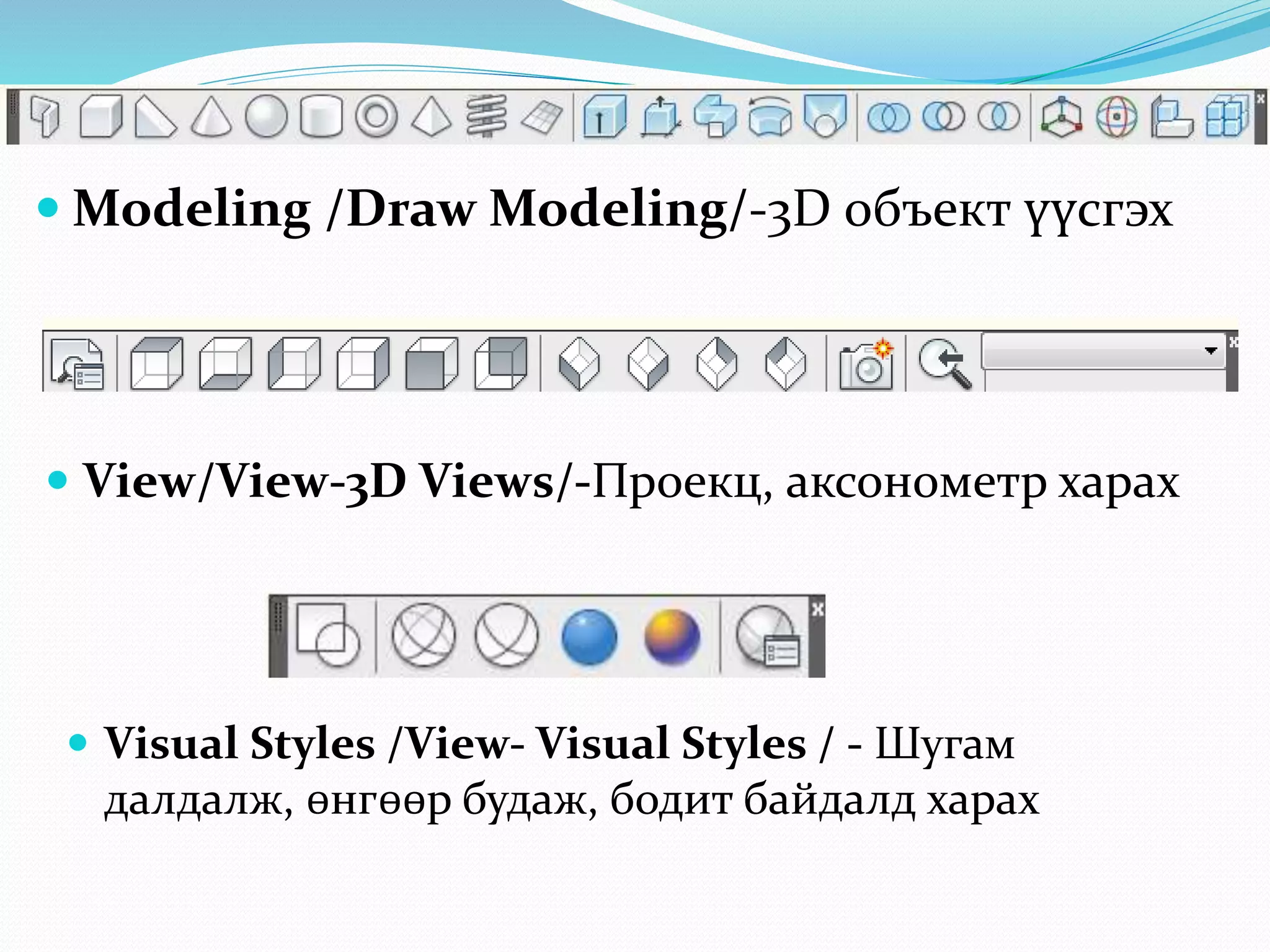Screen dimensions: 1270x952
Task: Switch to Top view cube icon
Action: (x=157, y=363)
